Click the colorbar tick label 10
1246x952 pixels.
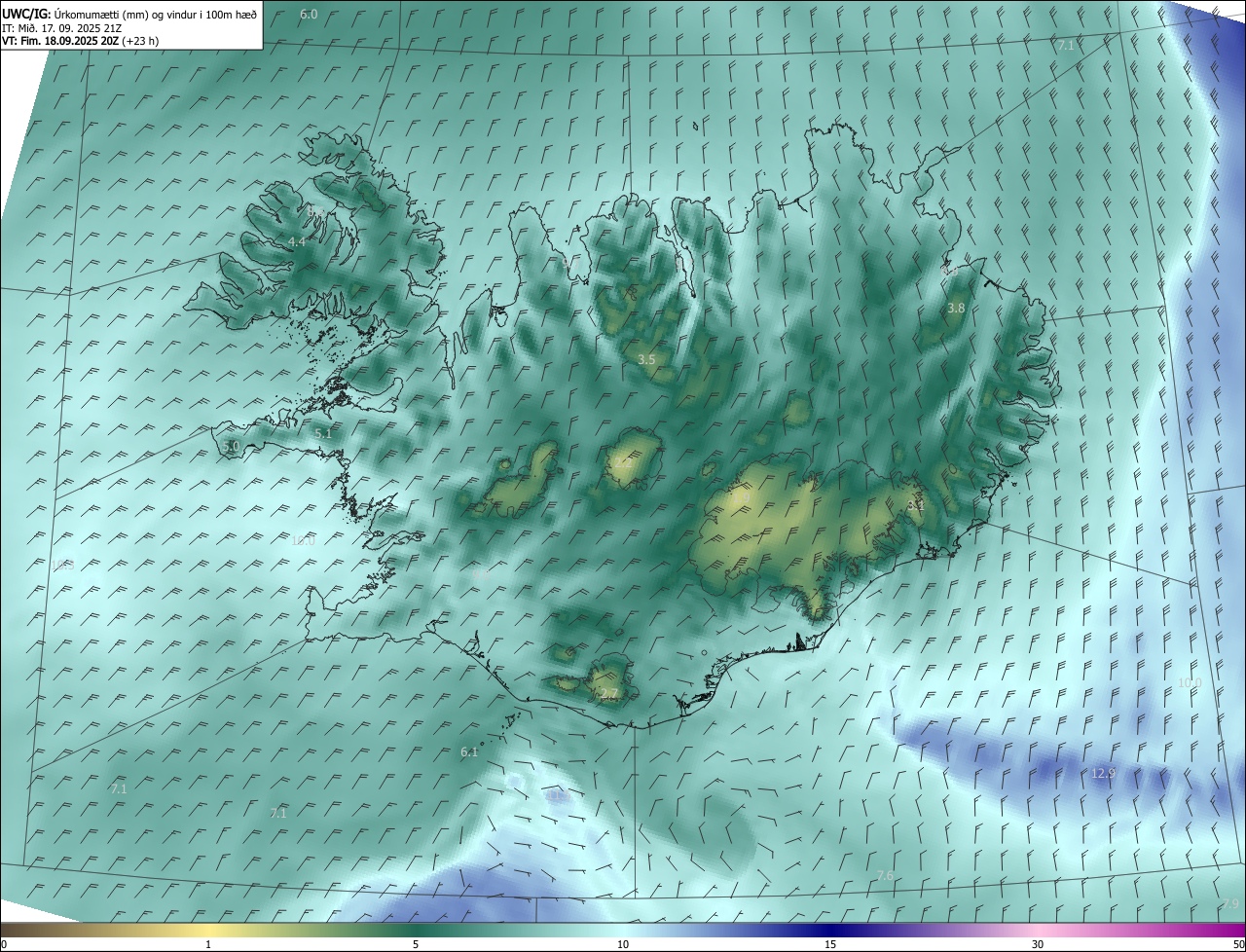click(x=623, y=944)
